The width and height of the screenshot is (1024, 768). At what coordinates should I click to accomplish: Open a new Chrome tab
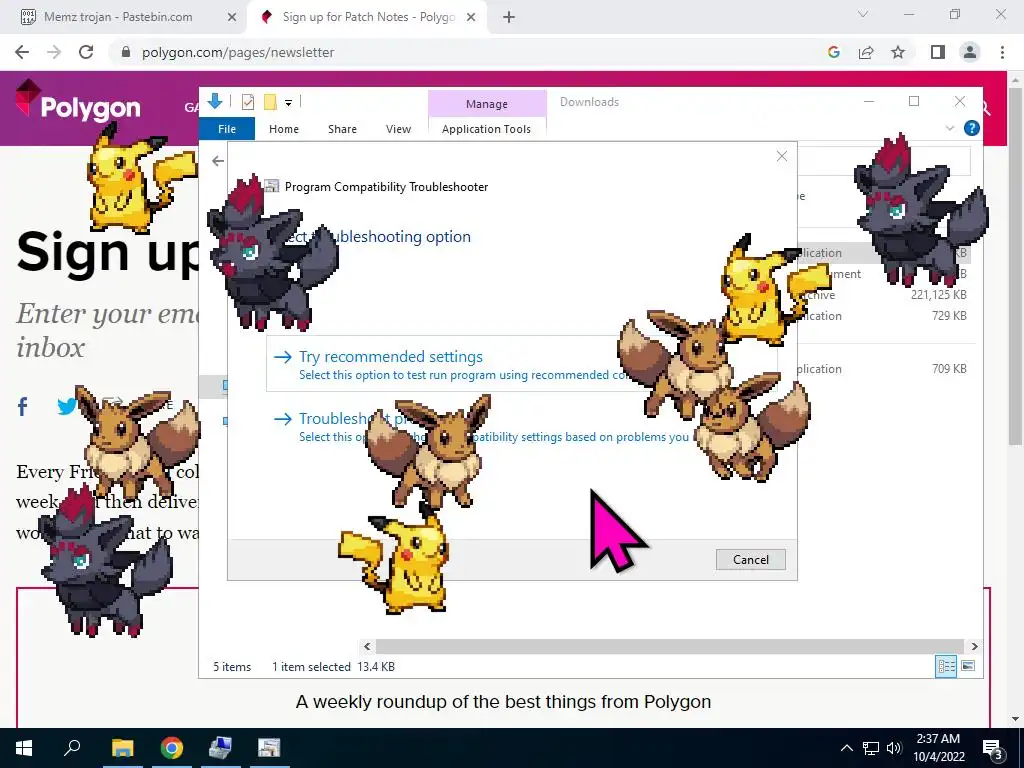509,18
